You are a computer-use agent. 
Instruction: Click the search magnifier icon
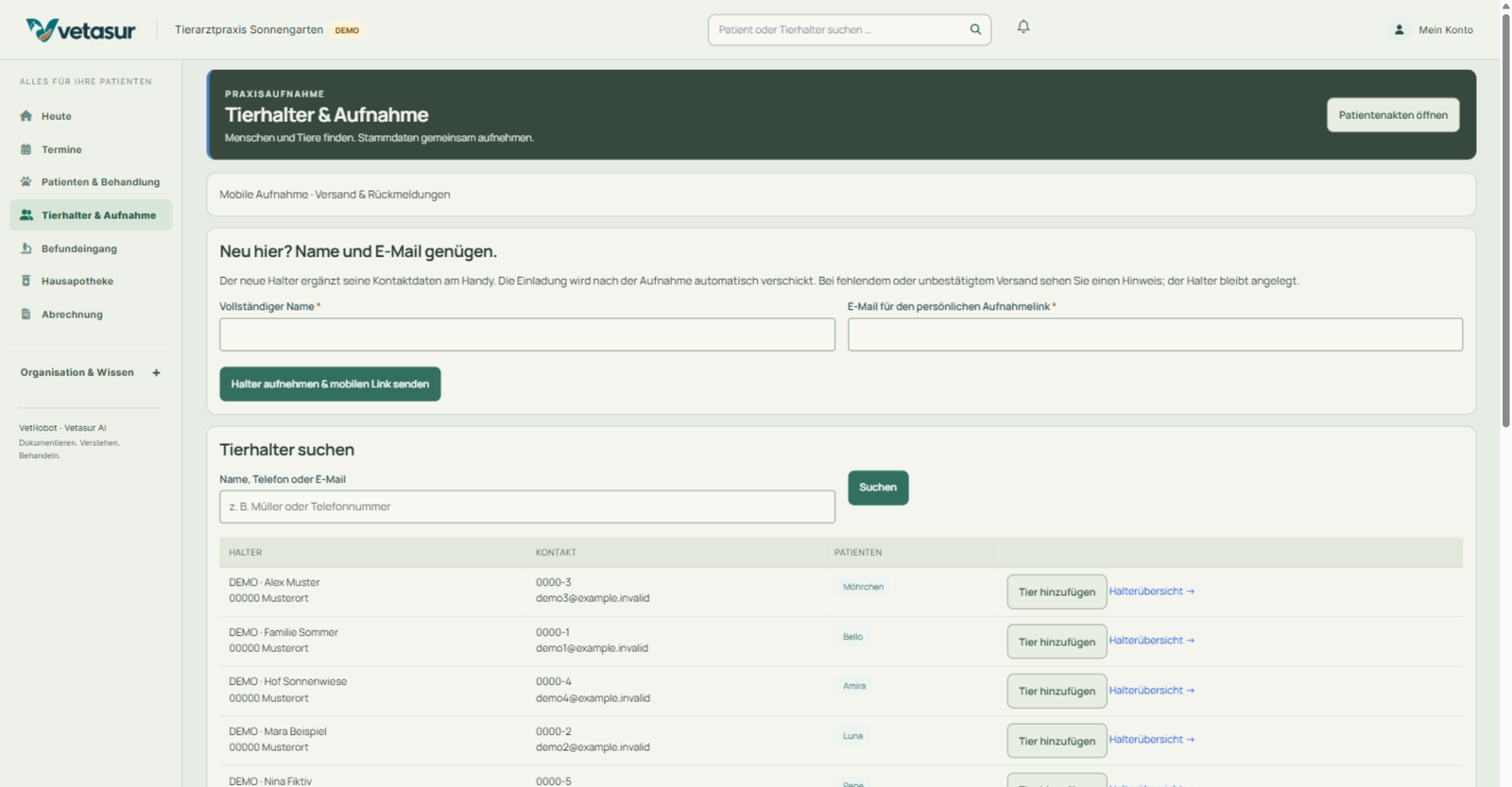coord(975,29)
